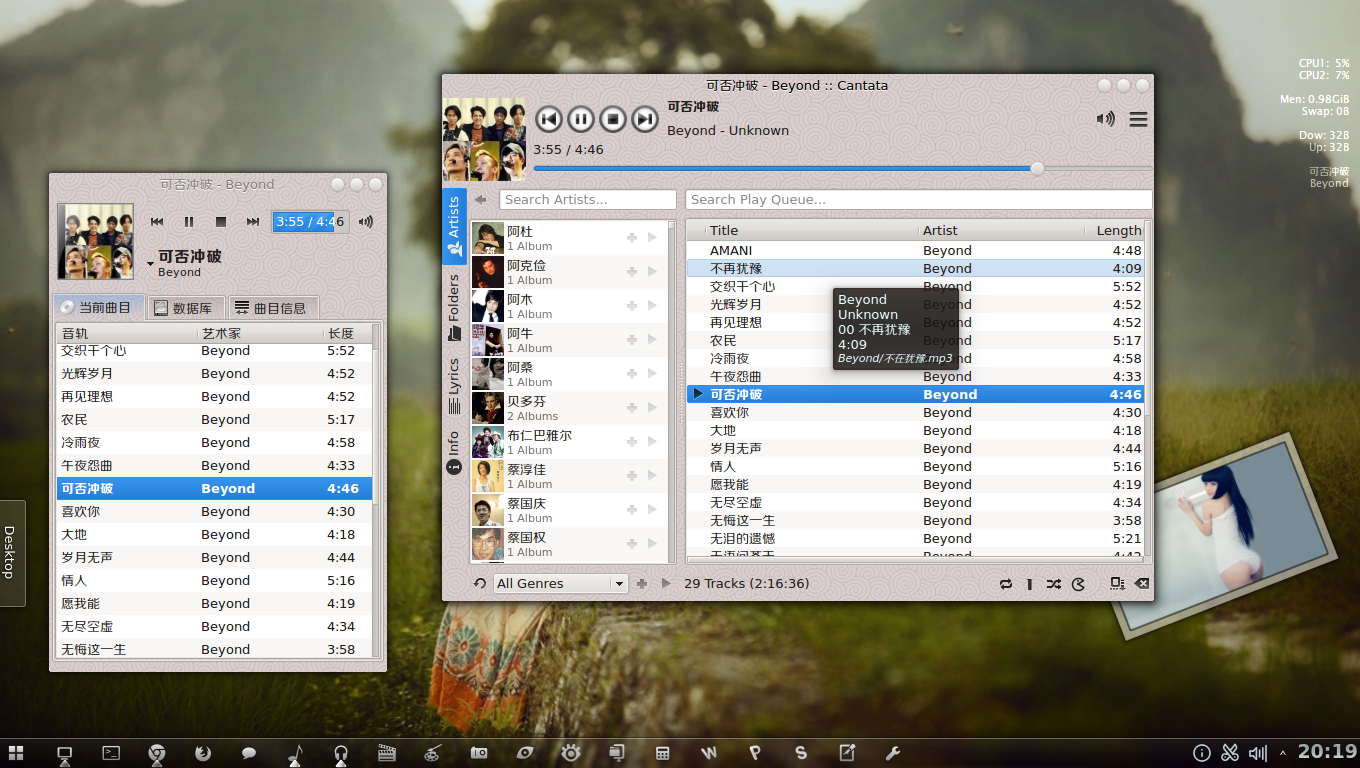
Task: Sort small player list by 长度 header
Action: (347, 333)
